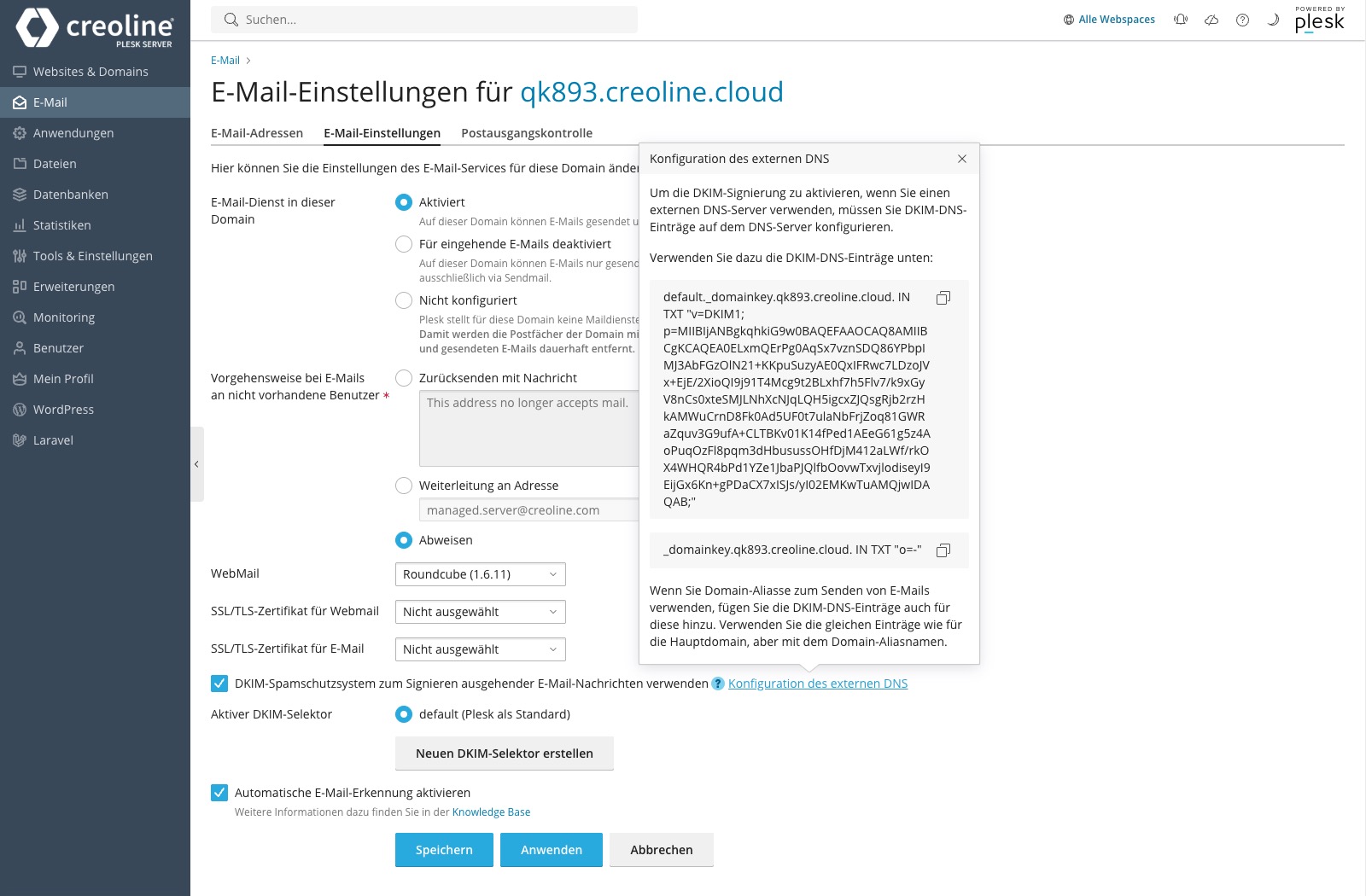Viewport: 1366px width, 896px height.
Task: Copy the _domainkey TXT o=- record
Action: point(943,550)
